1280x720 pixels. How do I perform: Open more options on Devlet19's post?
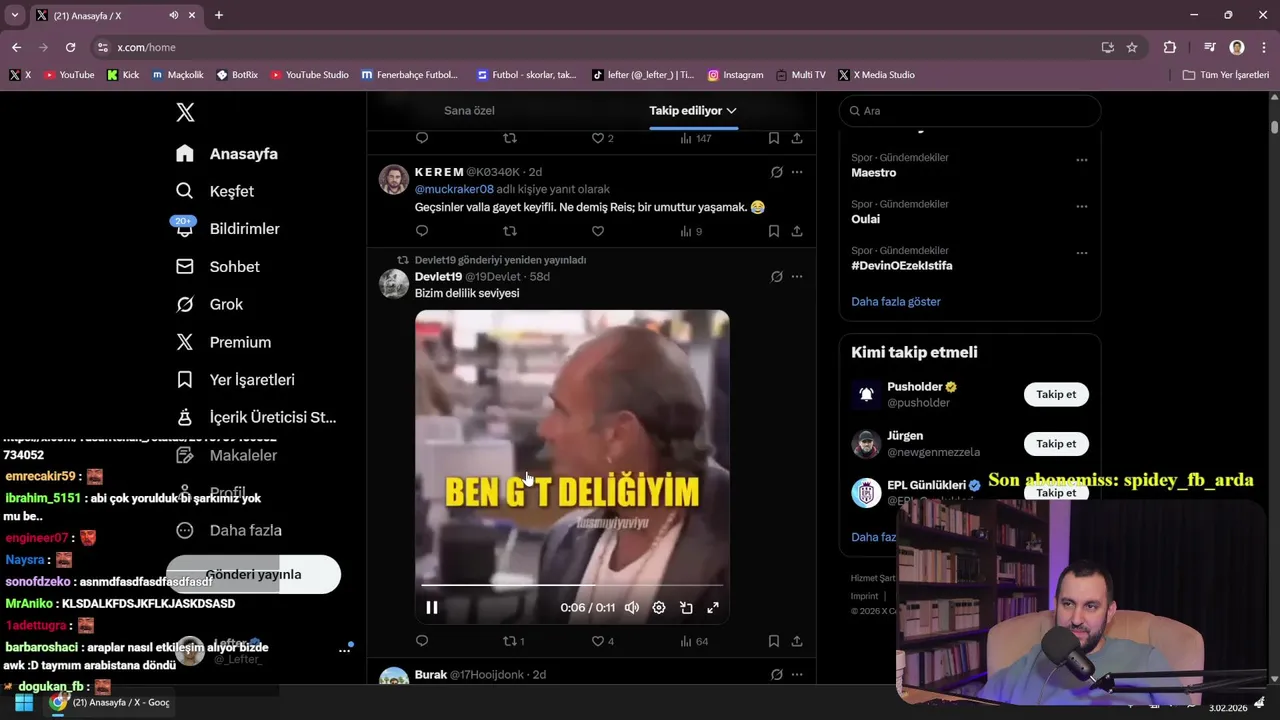click(x=797, y=277)
